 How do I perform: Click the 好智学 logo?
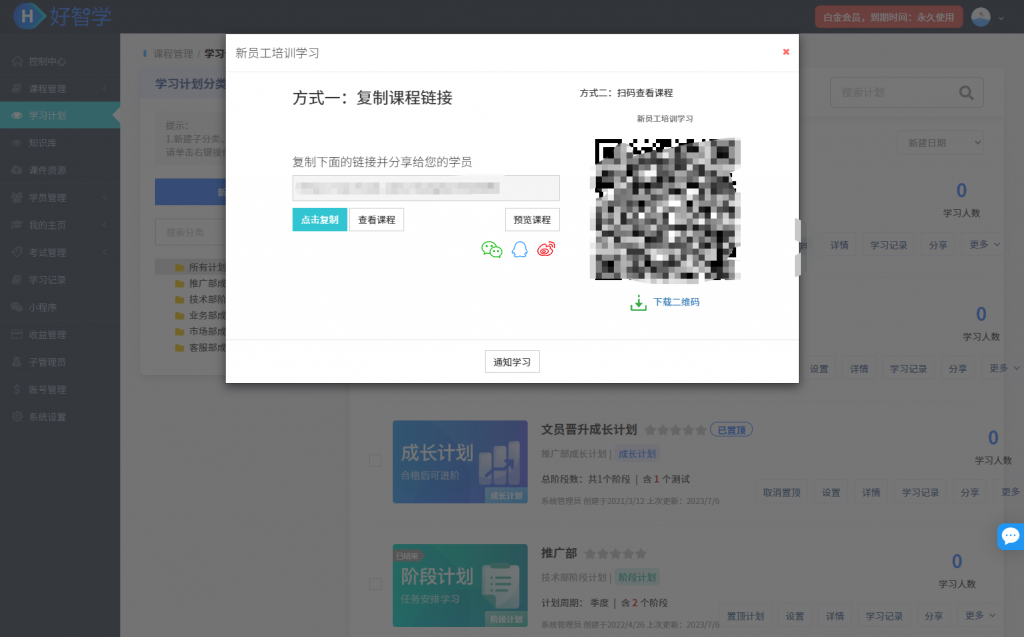(63, 16)
